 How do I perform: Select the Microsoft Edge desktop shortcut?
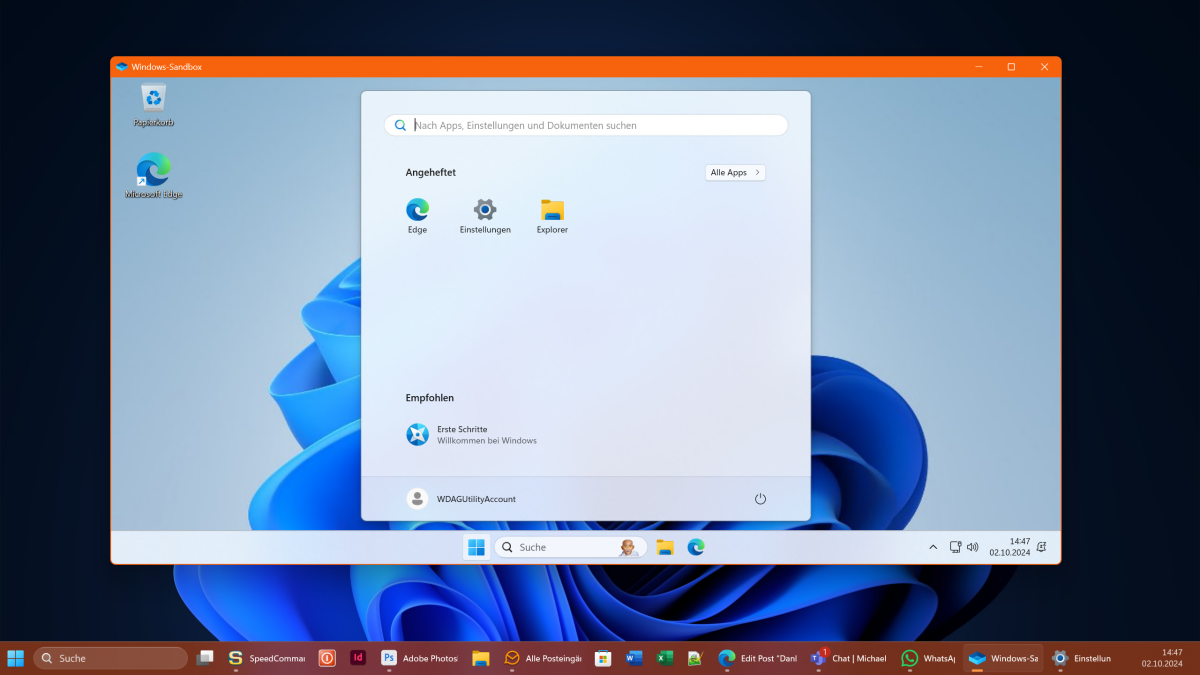(153, 171)
